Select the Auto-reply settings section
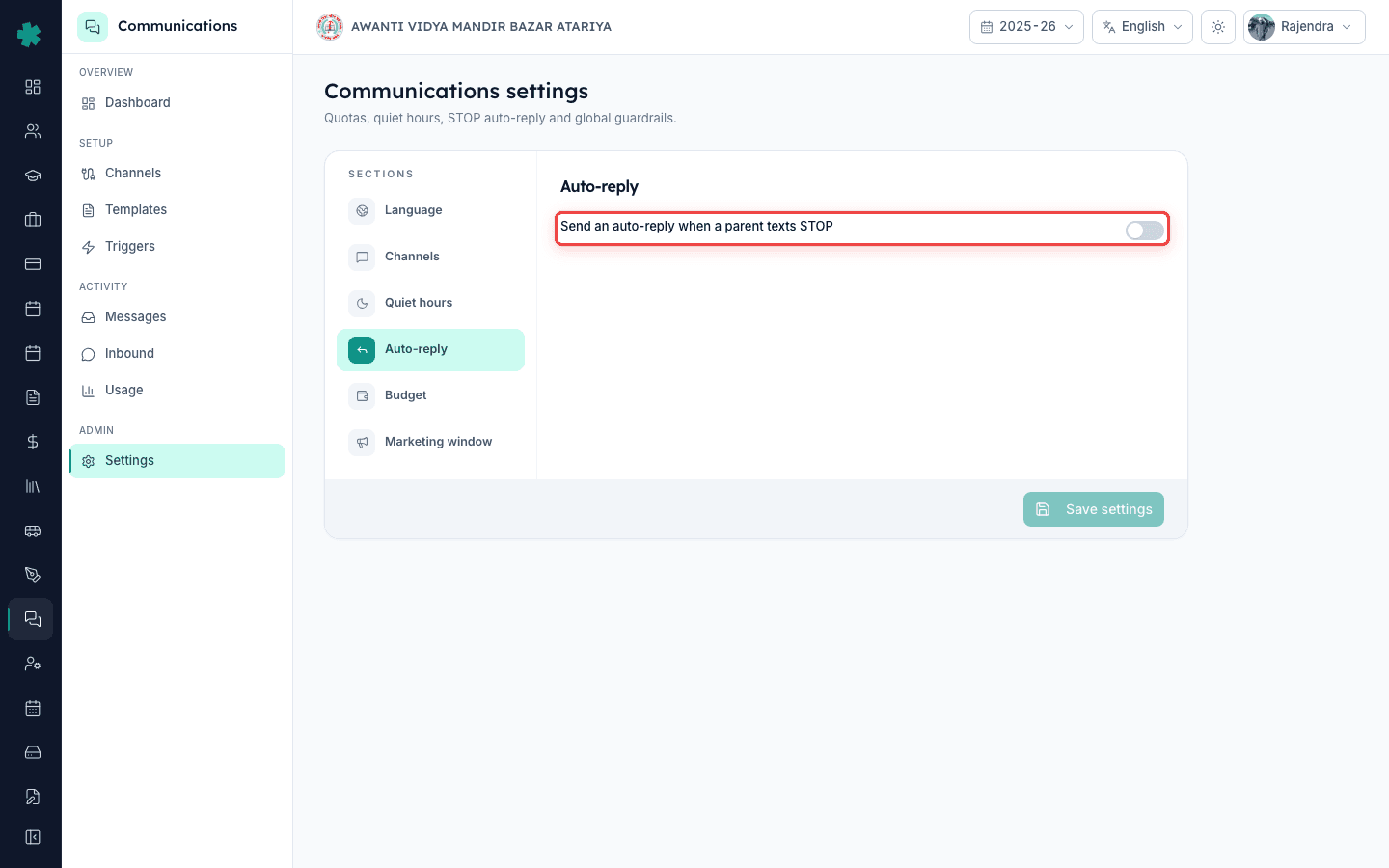The height and width of the screenshot is (868, 1389). click(x=430, y=349)
